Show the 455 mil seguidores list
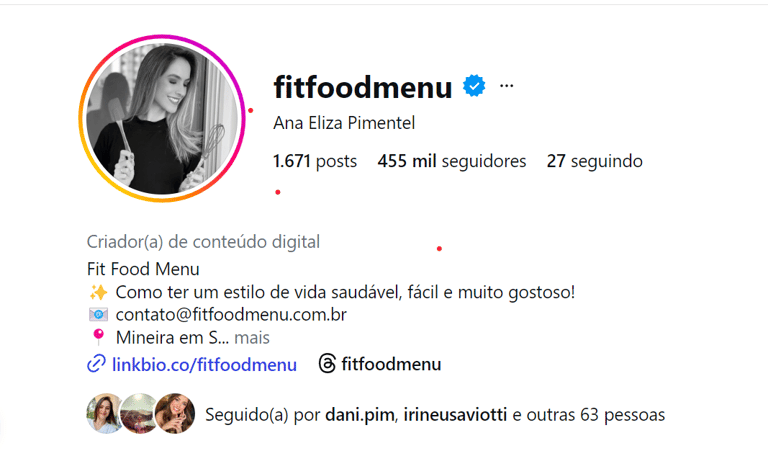This screenshot has height=469, width=768. (x=452, y=161)
